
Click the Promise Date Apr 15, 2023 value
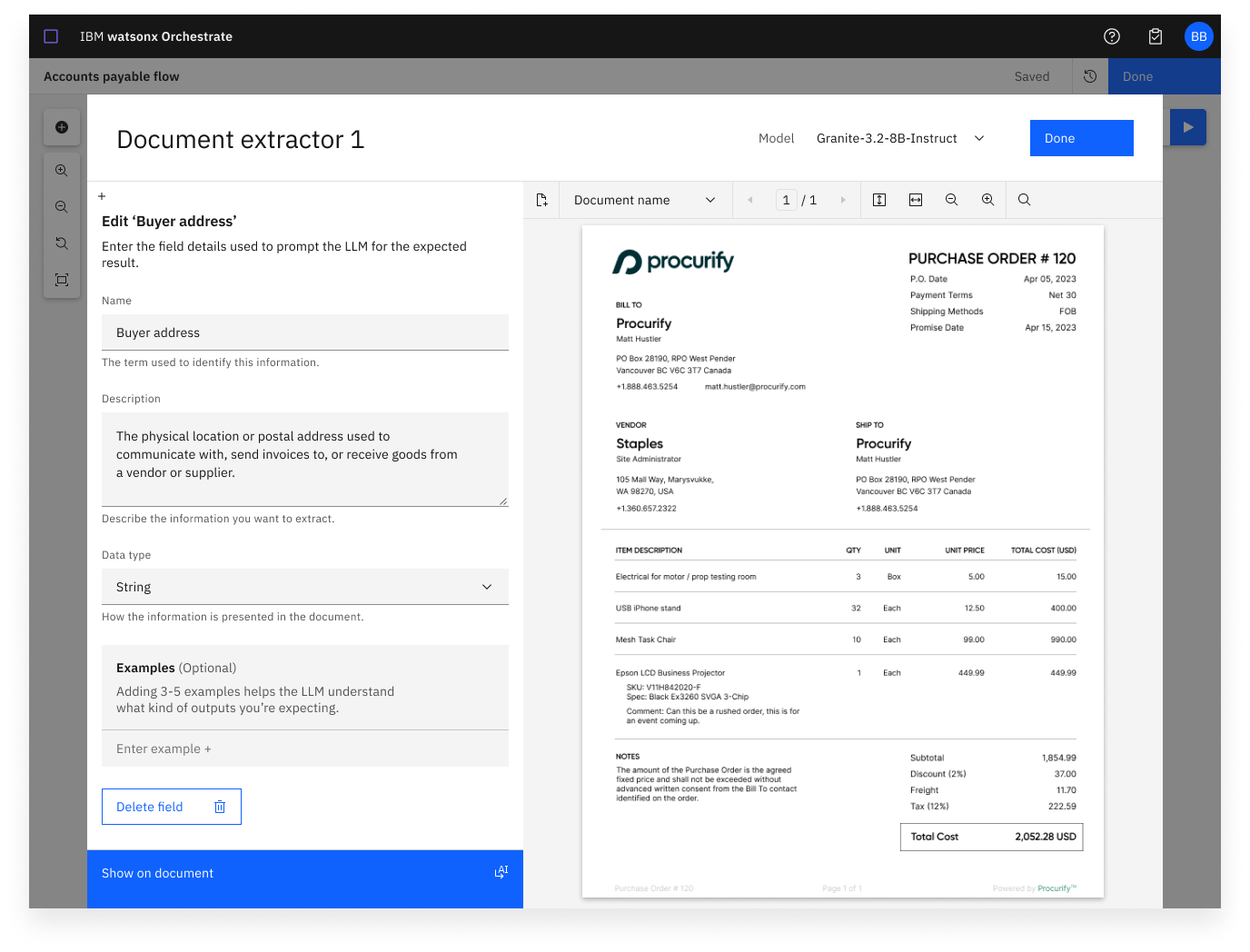point(1050,328)
